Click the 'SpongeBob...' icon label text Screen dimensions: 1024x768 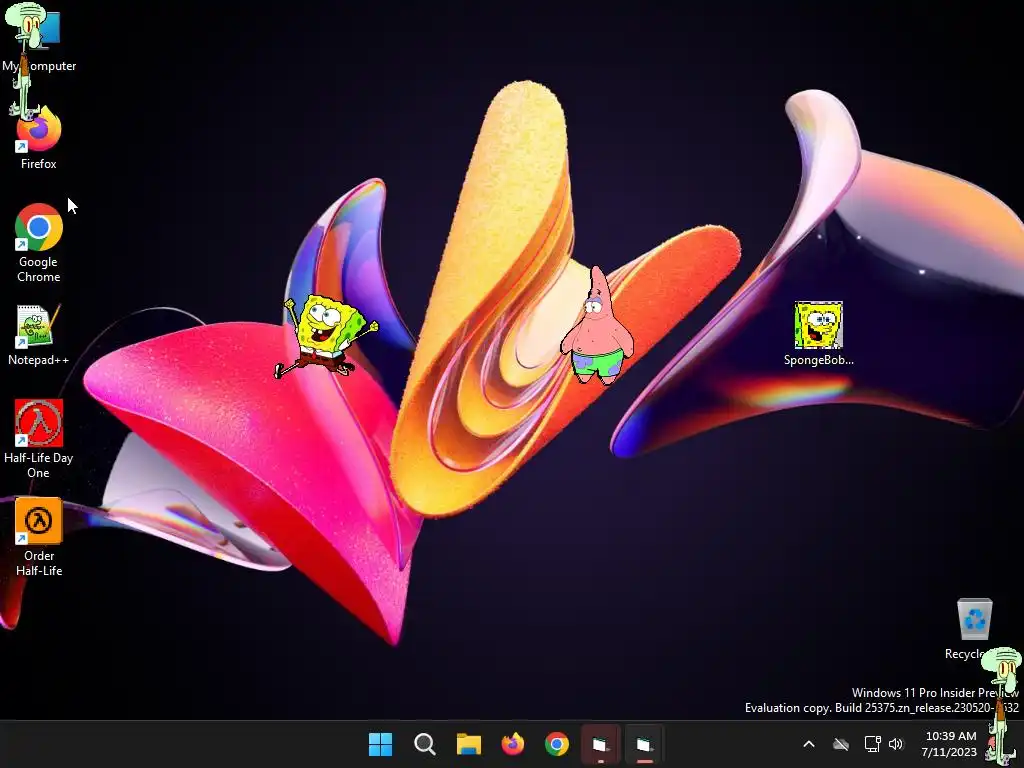(x=818, y=360)
